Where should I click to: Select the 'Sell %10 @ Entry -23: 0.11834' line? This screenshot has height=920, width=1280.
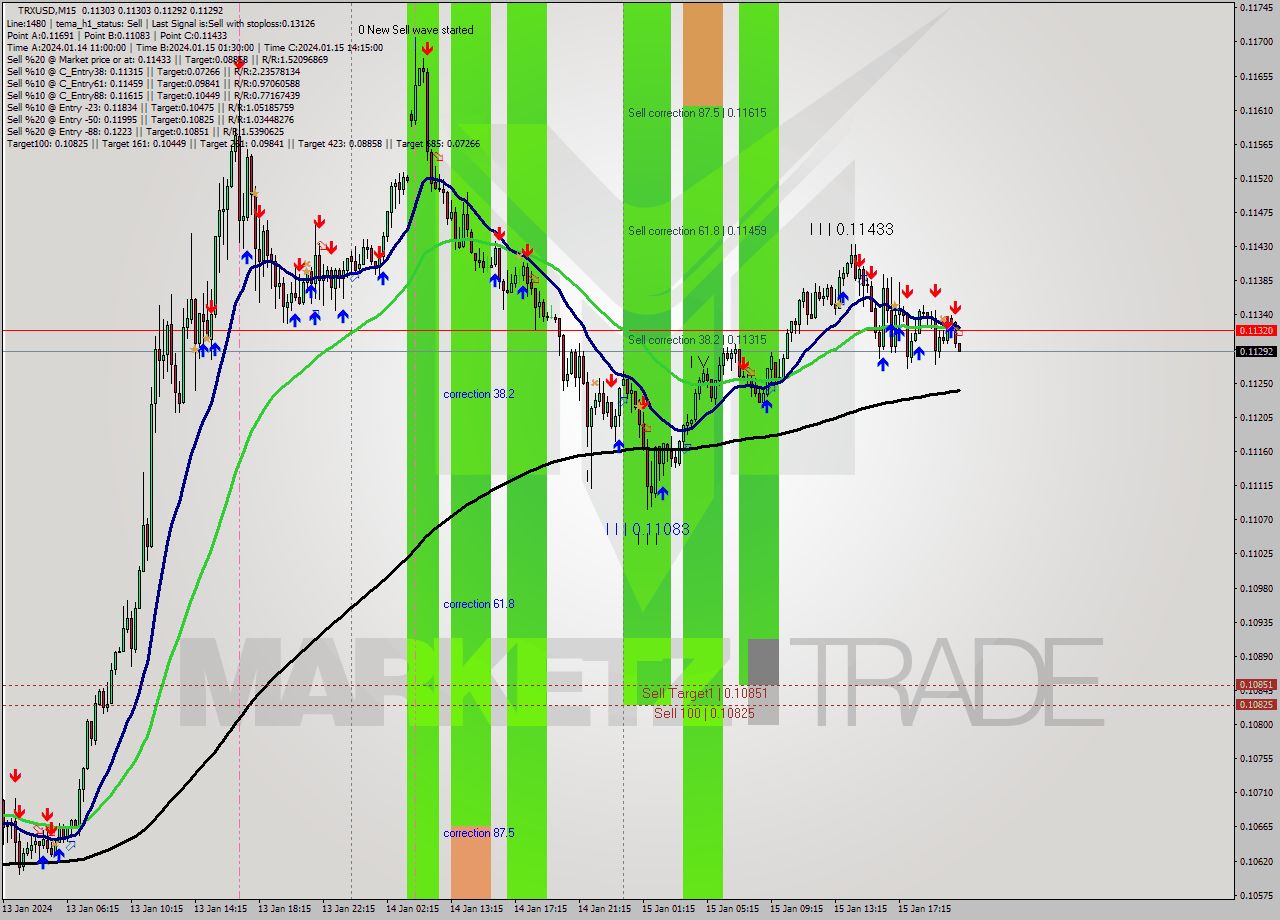[150, 107]
